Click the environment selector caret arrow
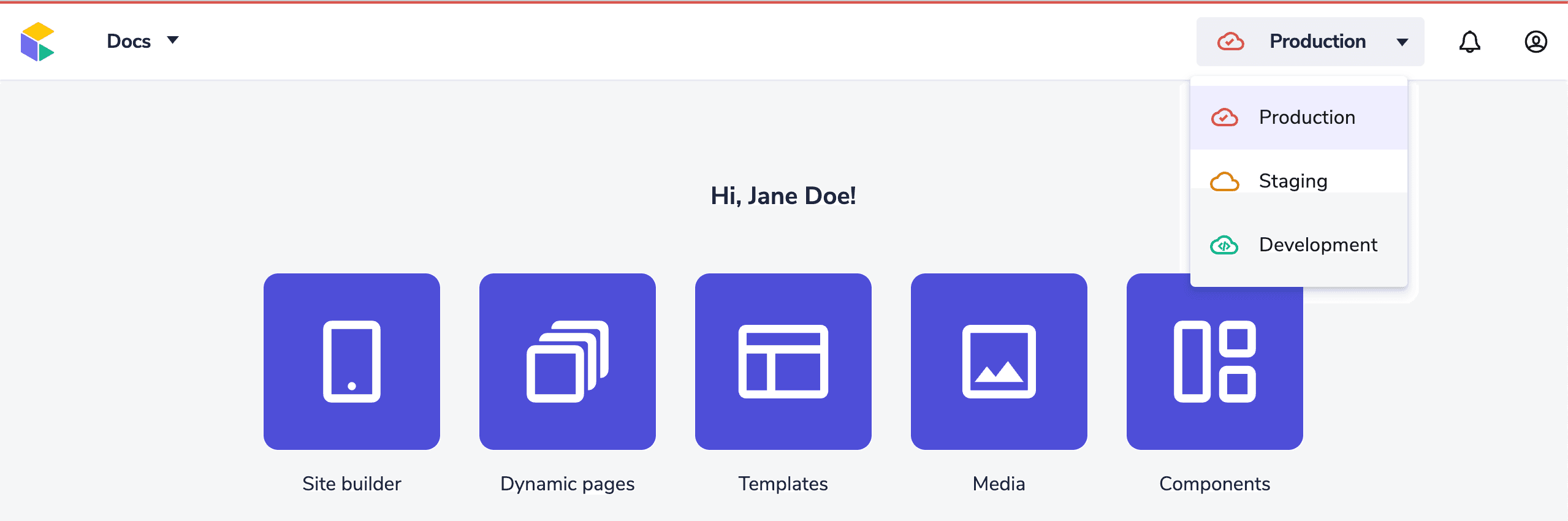This screenshot has width=1568, height=521. [1402, 42]
